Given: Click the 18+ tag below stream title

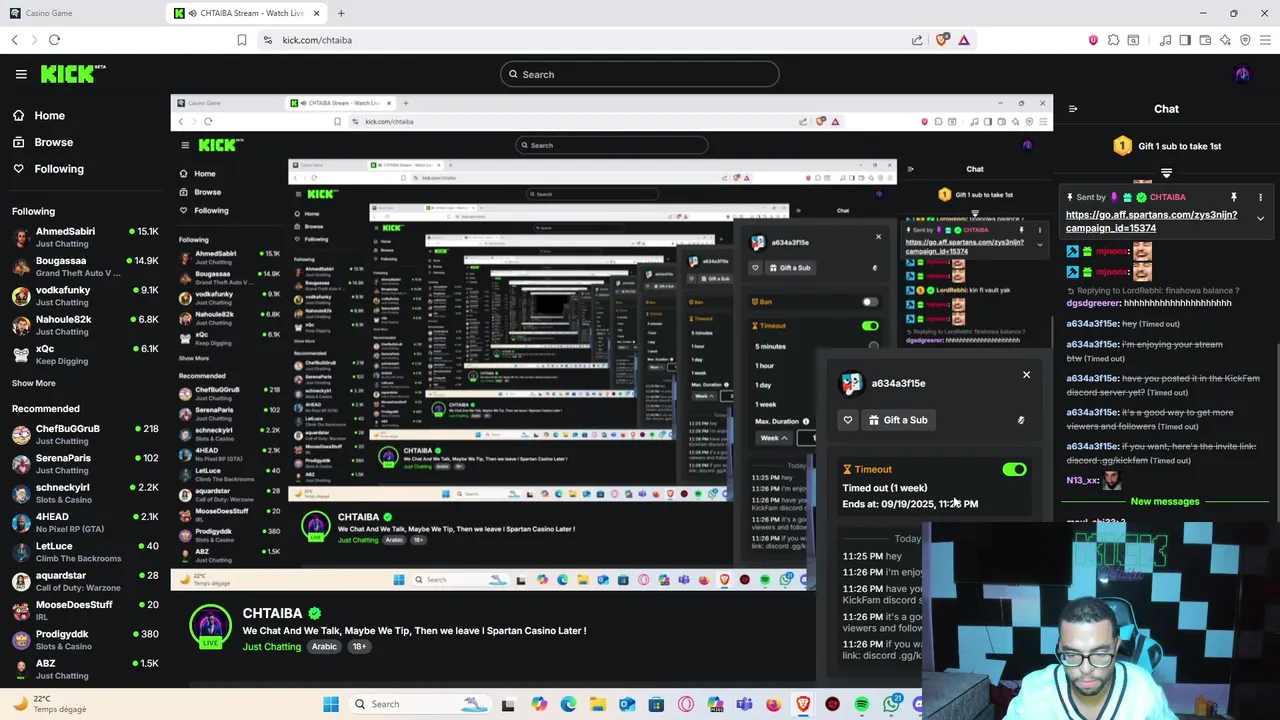Looking at the screenshot, I should point(359,647).
